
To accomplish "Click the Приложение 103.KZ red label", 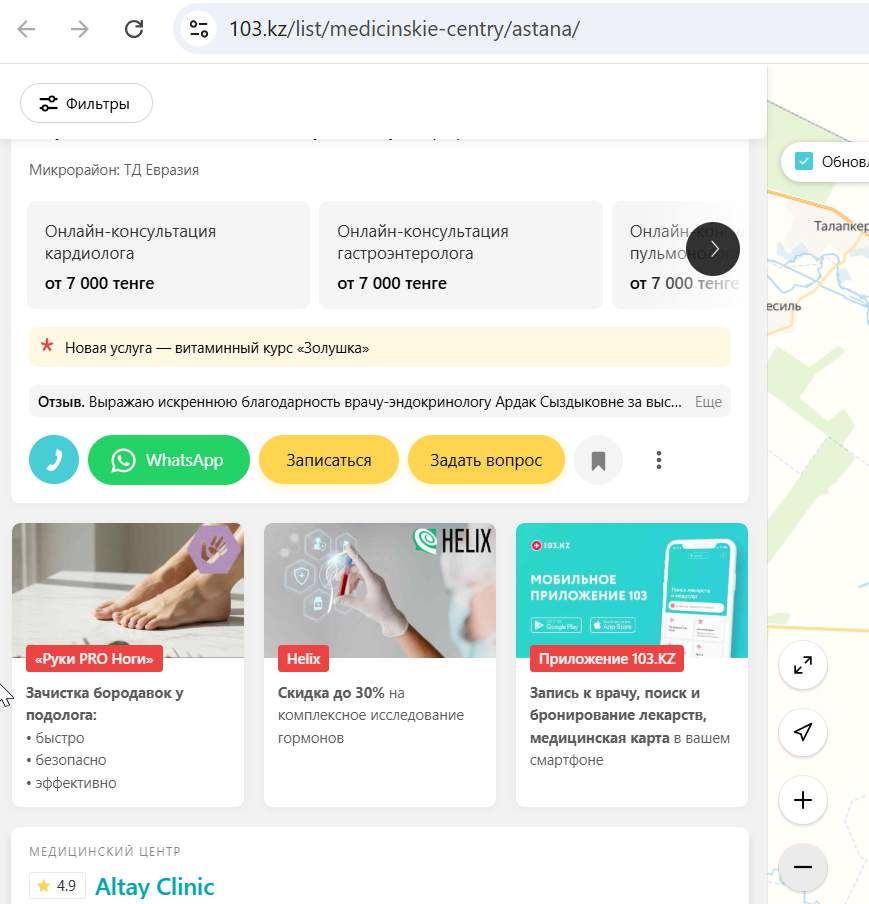I will [x=607, y=658].
